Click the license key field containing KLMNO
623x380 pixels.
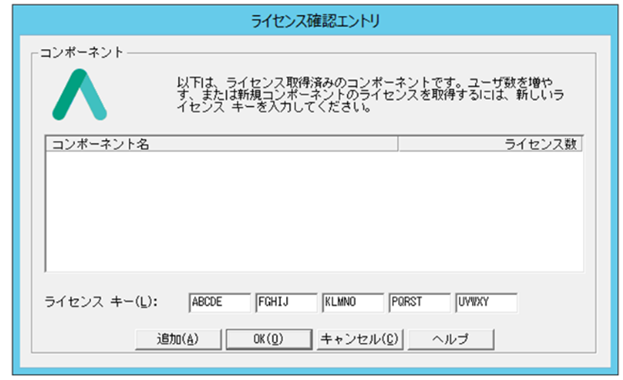coord(353,302)
